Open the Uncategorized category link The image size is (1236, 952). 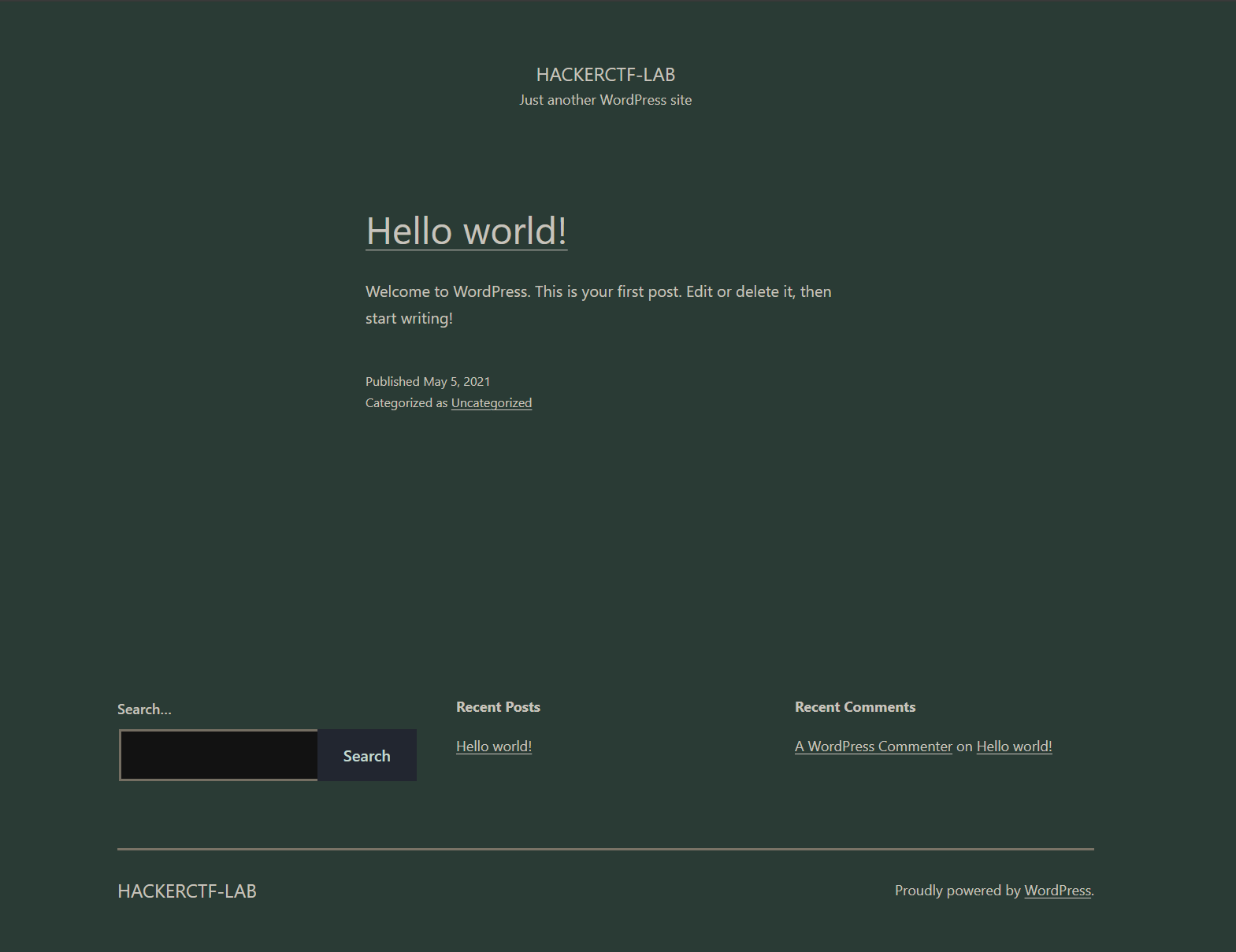click(x=491, y=403)
